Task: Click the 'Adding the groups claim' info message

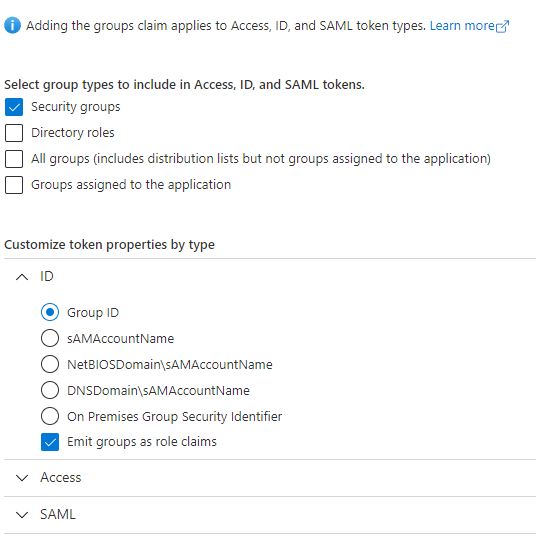Action: (x=226, y=26)
